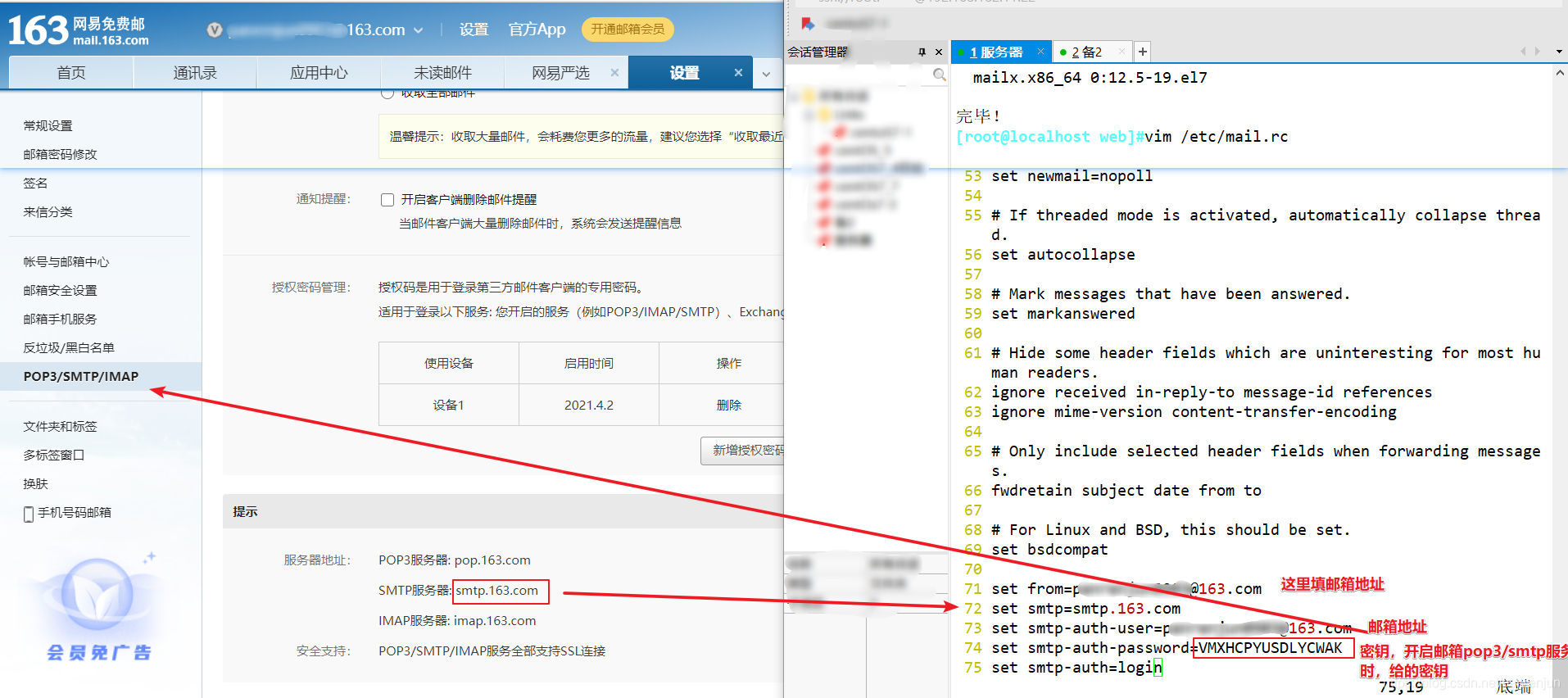
Task: Open 多标签窗口 settings
Action: [53, 455]
